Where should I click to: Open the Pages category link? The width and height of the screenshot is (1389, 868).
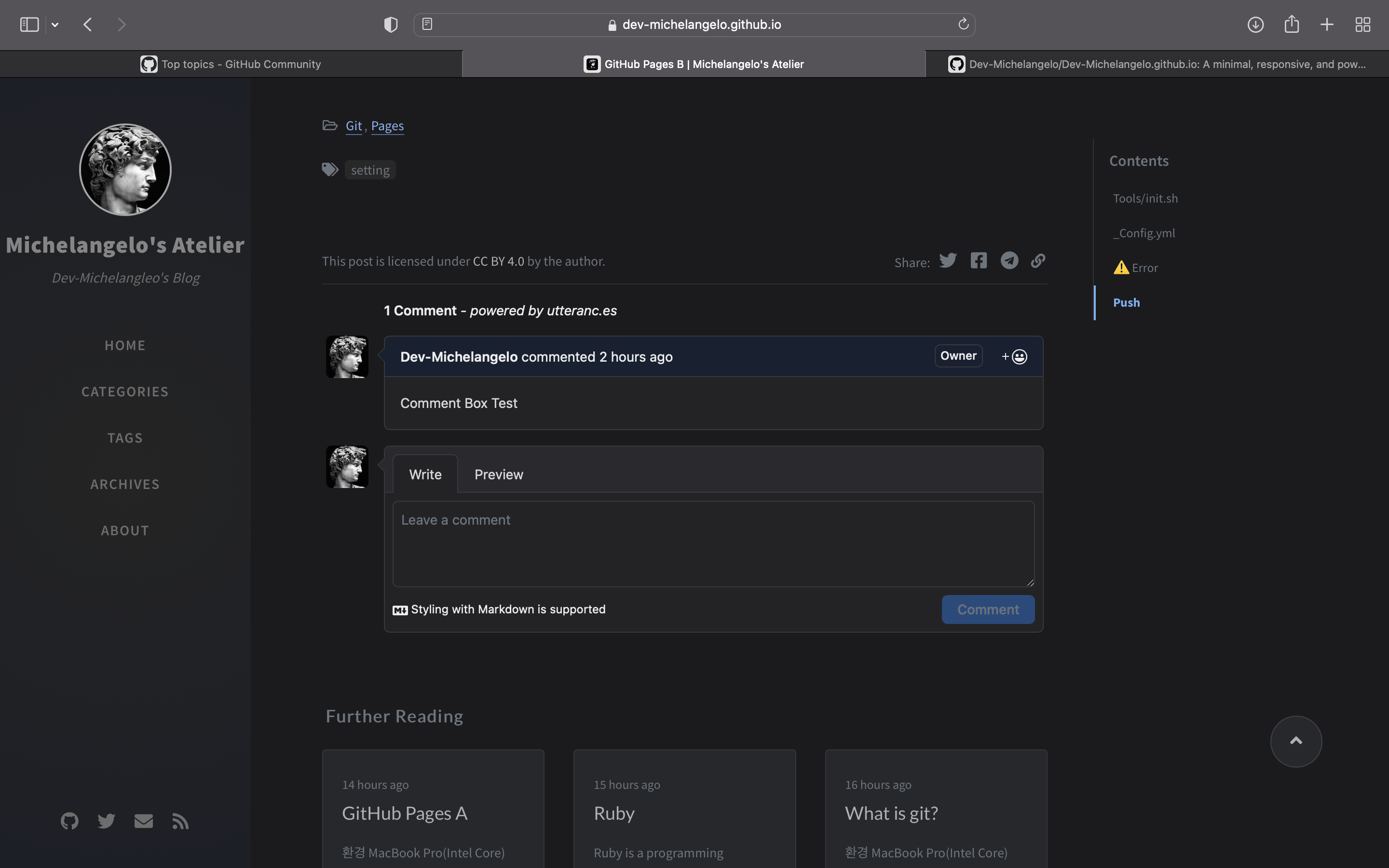point(387,126)
